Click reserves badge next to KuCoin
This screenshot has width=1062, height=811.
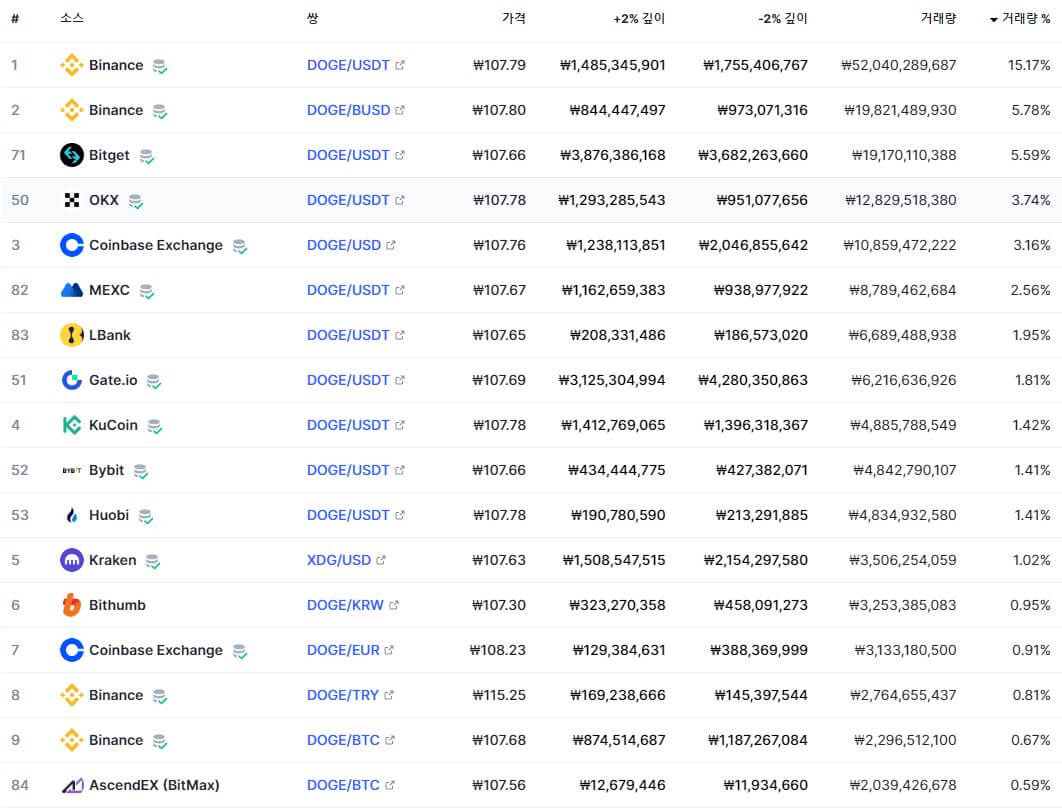pyautogui.click(x=154, y=426)
